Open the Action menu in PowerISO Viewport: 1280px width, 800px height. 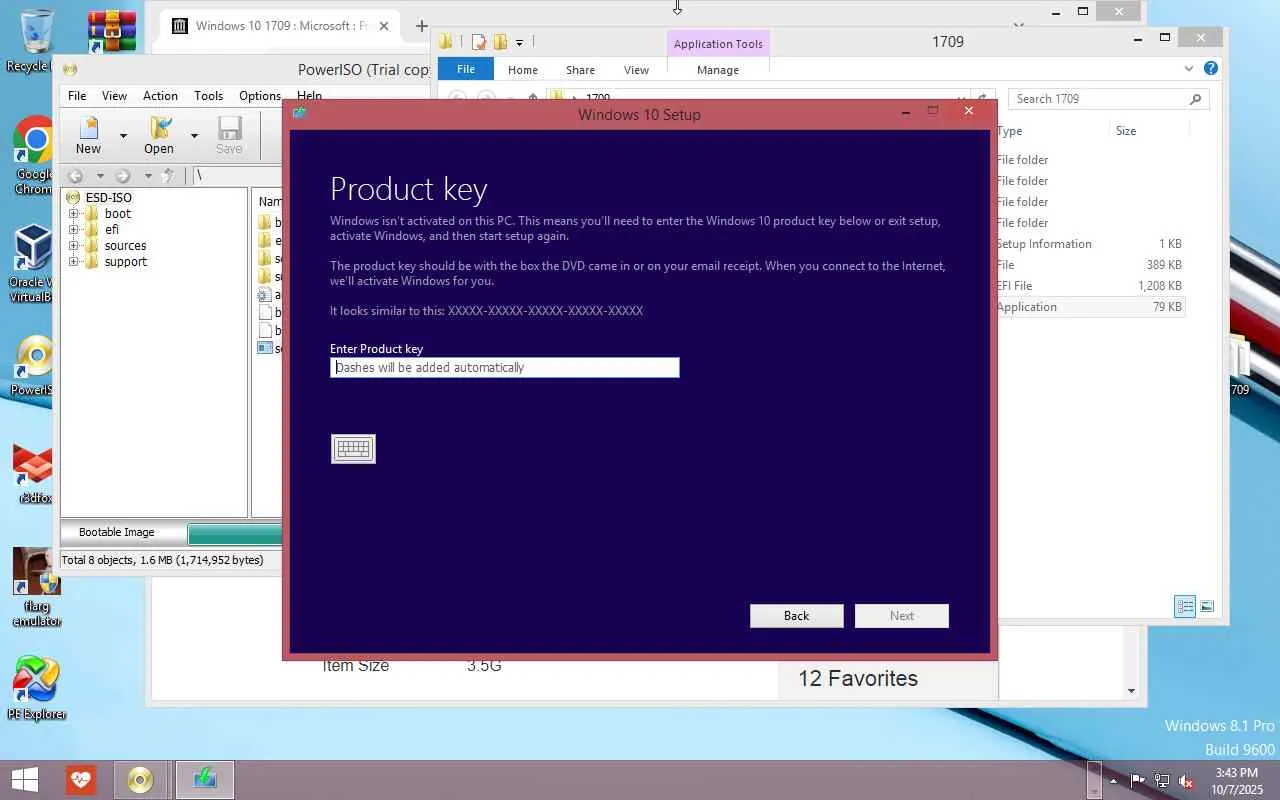[x=160, y=96]
